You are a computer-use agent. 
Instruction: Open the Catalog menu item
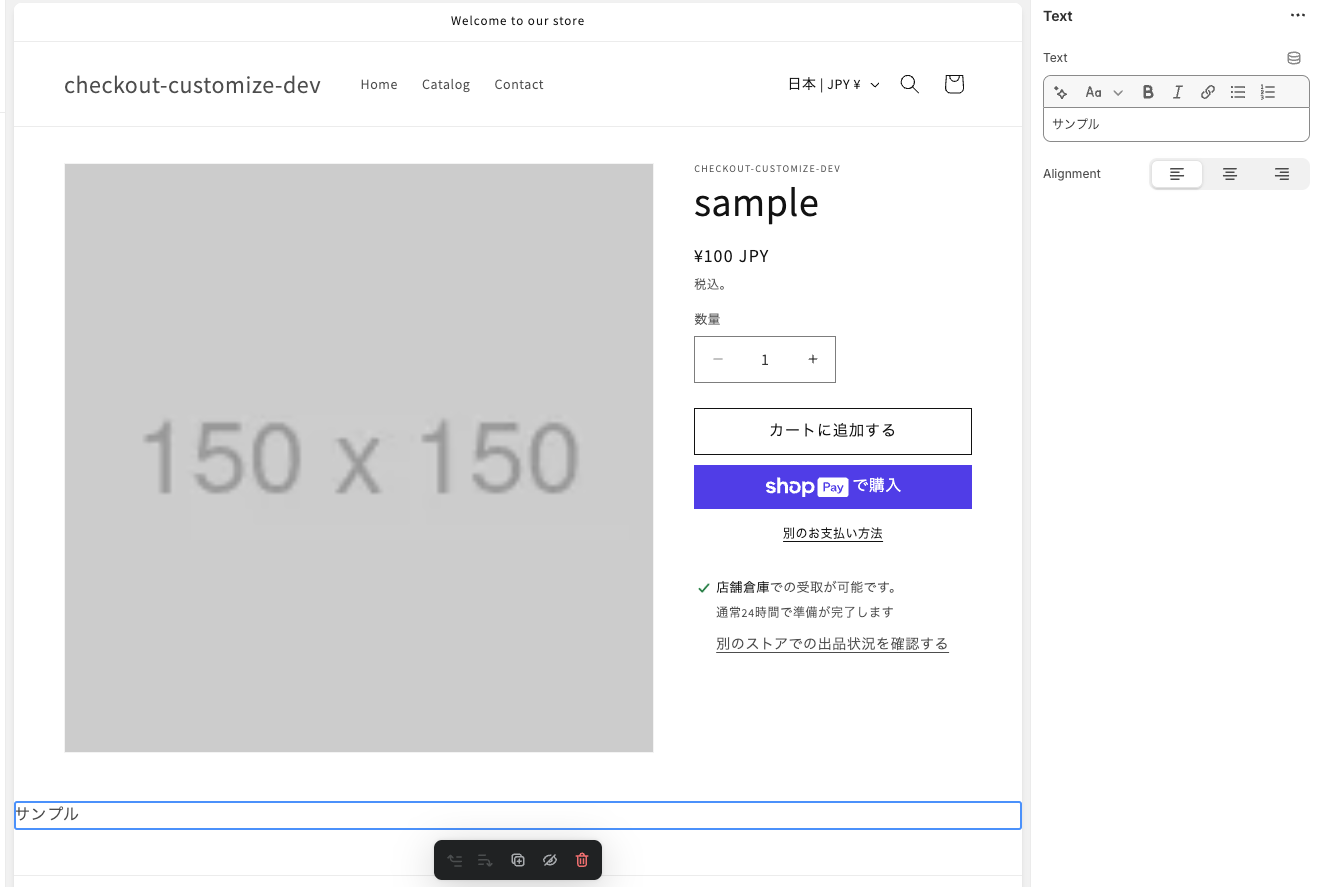click(x=446, y=85)
